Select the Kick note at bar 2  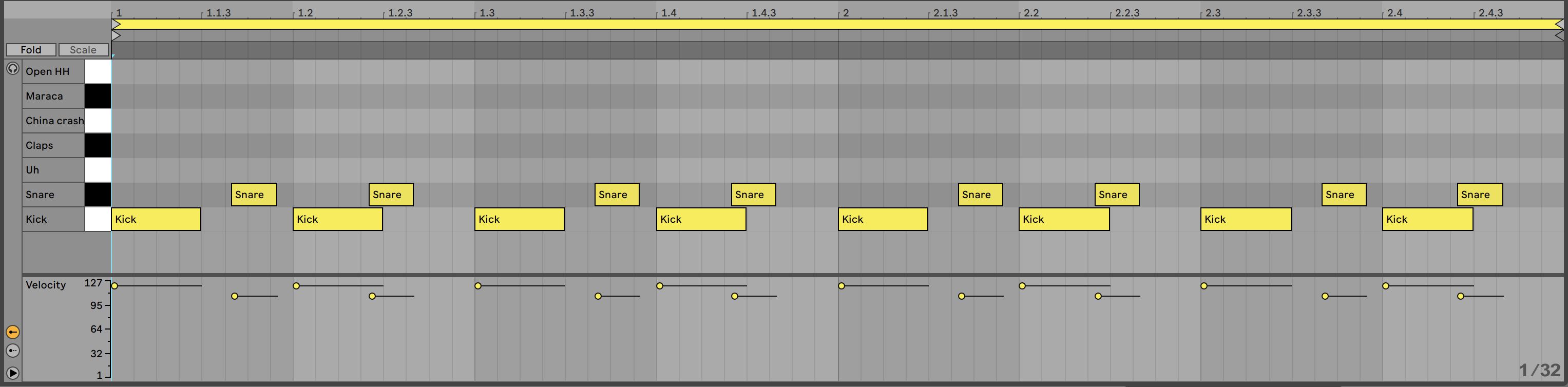pos(882,219)
